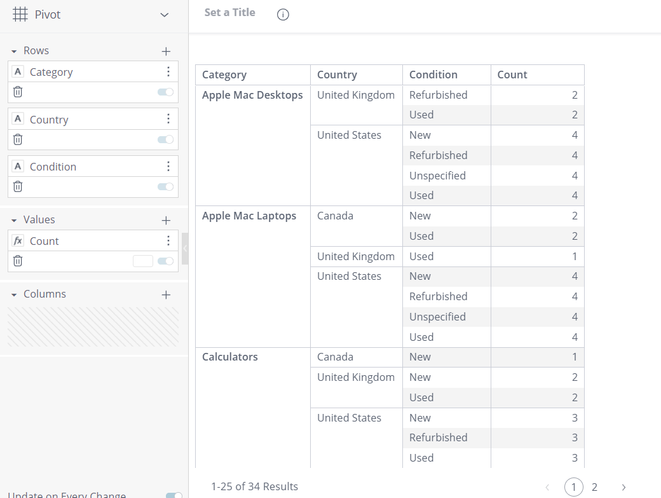This screenshot has width=661, height=498.
Task: Click the Count column header
Action: 537,75
